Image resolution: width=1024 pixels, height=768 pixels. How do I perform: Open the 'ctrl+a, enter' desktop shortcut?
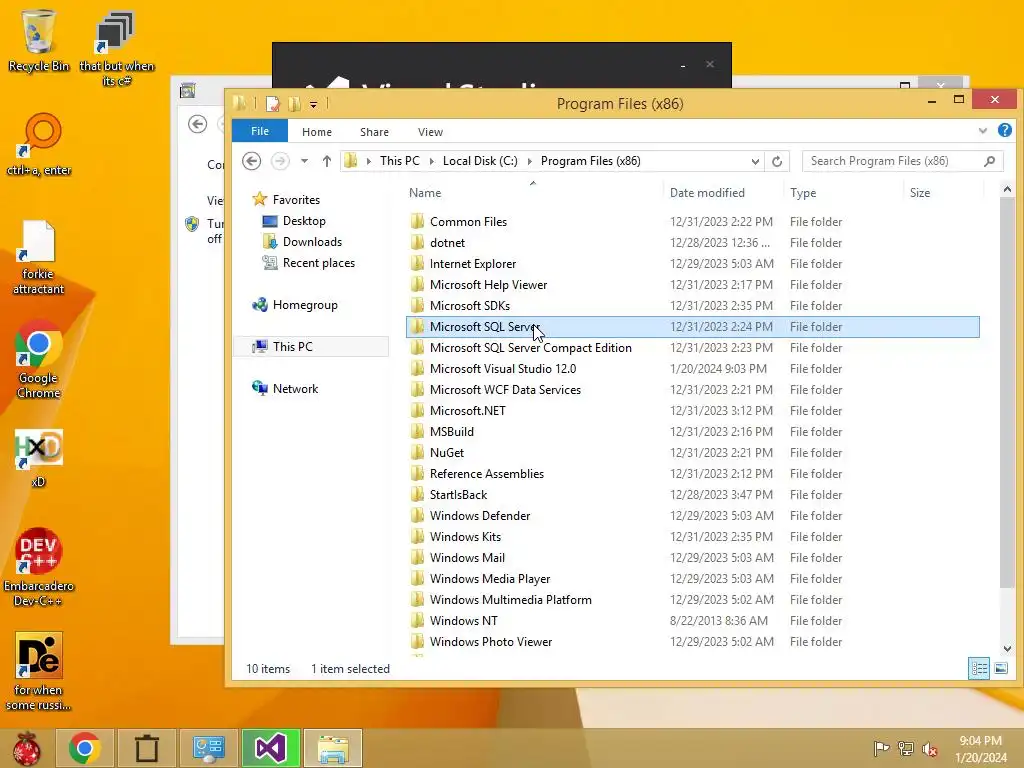(x=39, y=145)
